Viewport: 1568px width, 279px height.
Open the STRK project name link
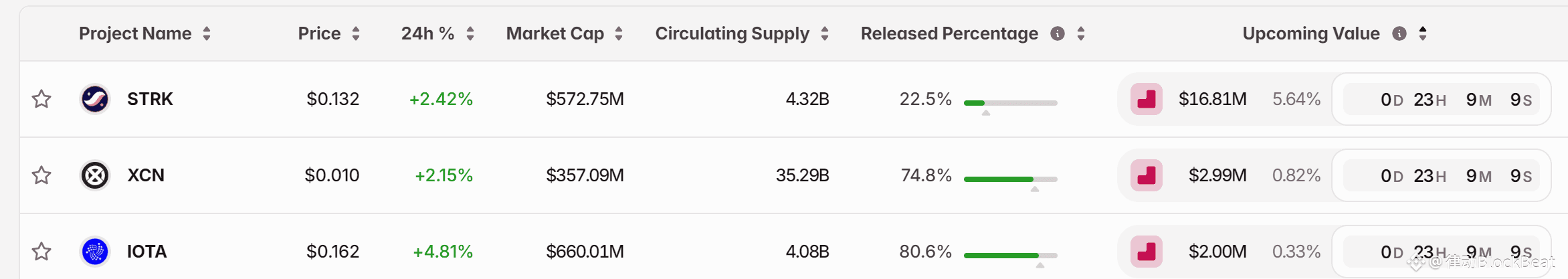(x=150, y=99)
